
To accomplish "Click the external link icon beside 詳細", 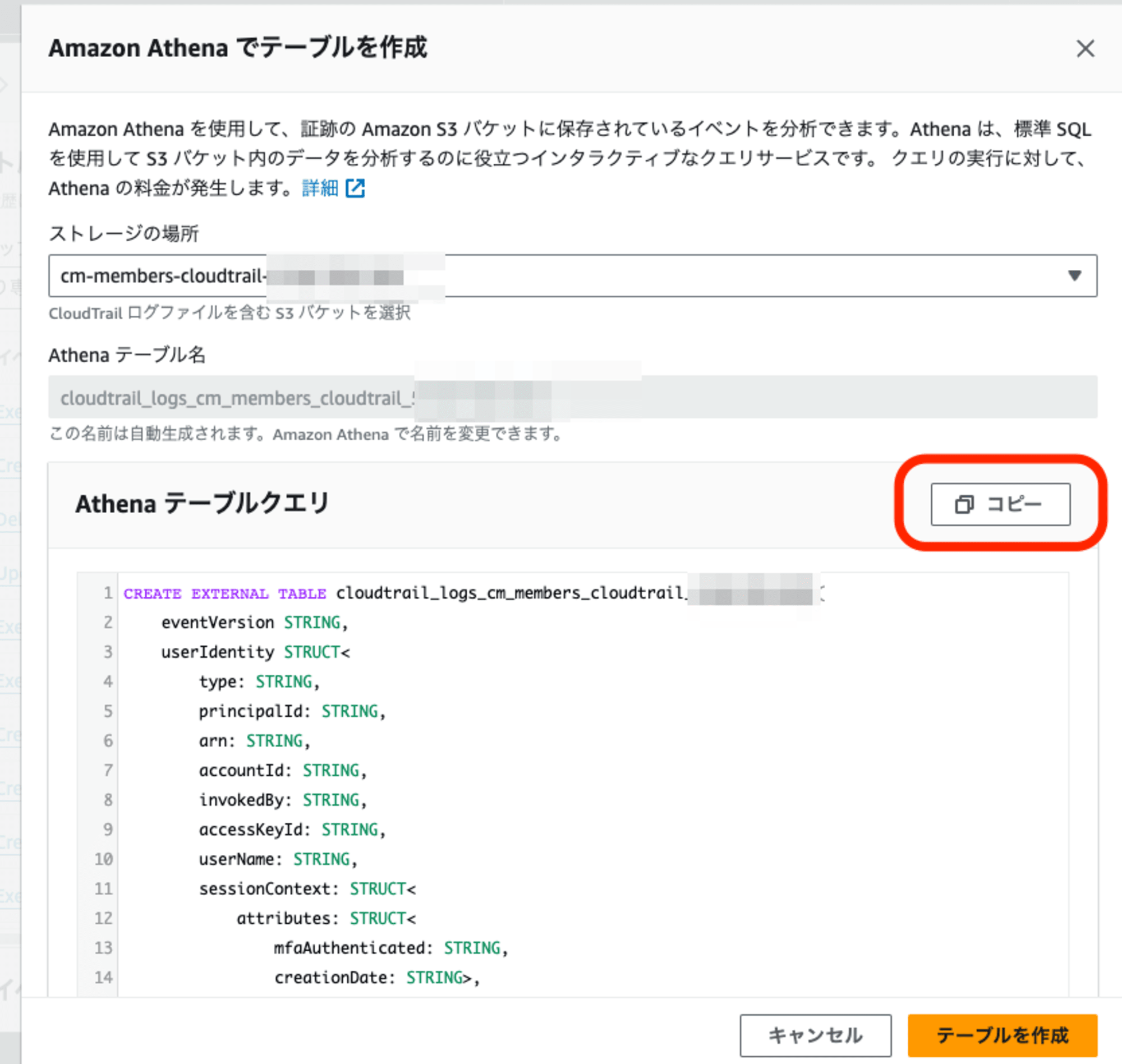I will 355,188.
